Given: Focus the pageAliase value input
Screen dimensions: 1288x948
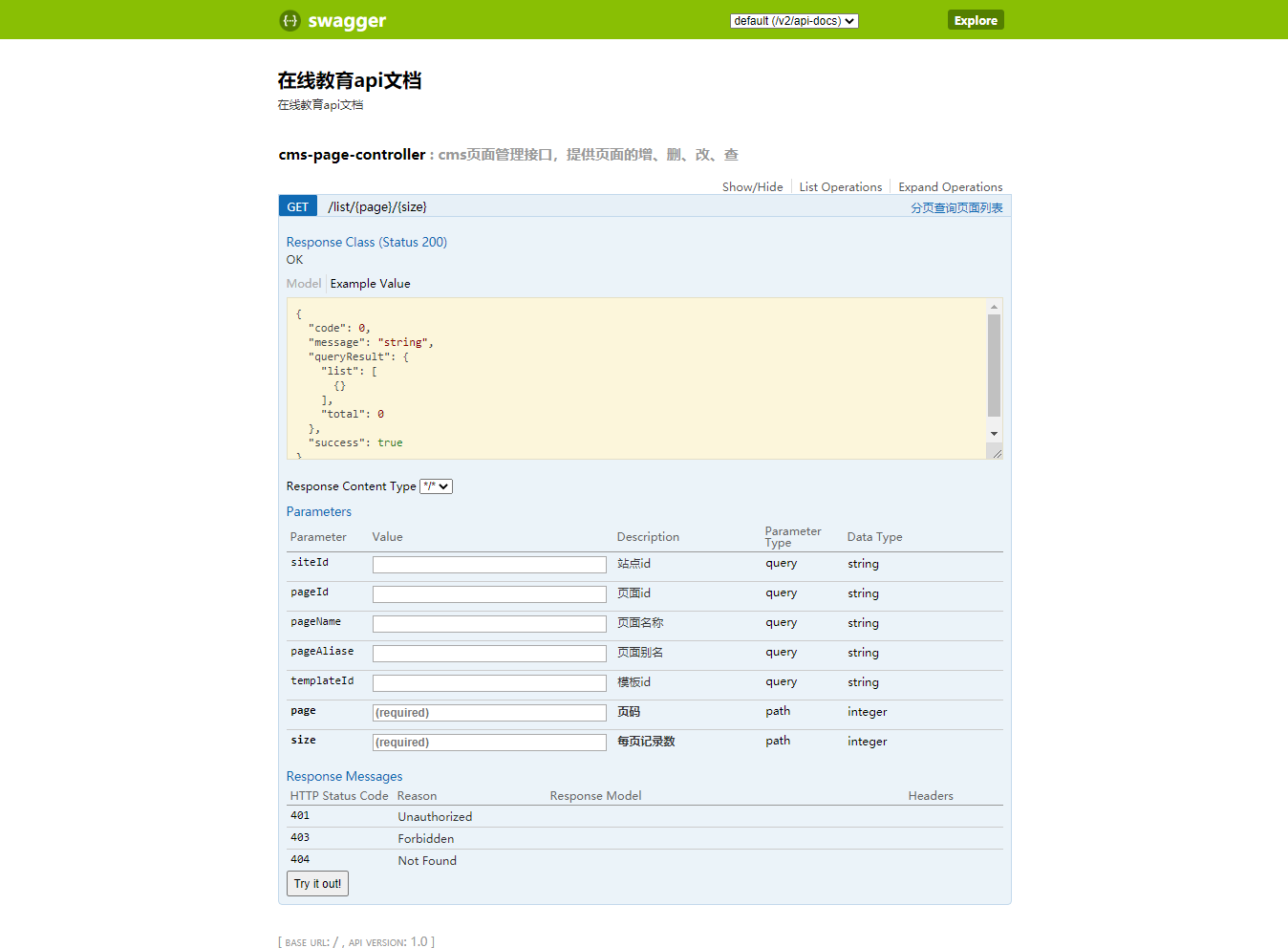Looking at the screenshot, I should pyautogui.click(x=489, y=654).
